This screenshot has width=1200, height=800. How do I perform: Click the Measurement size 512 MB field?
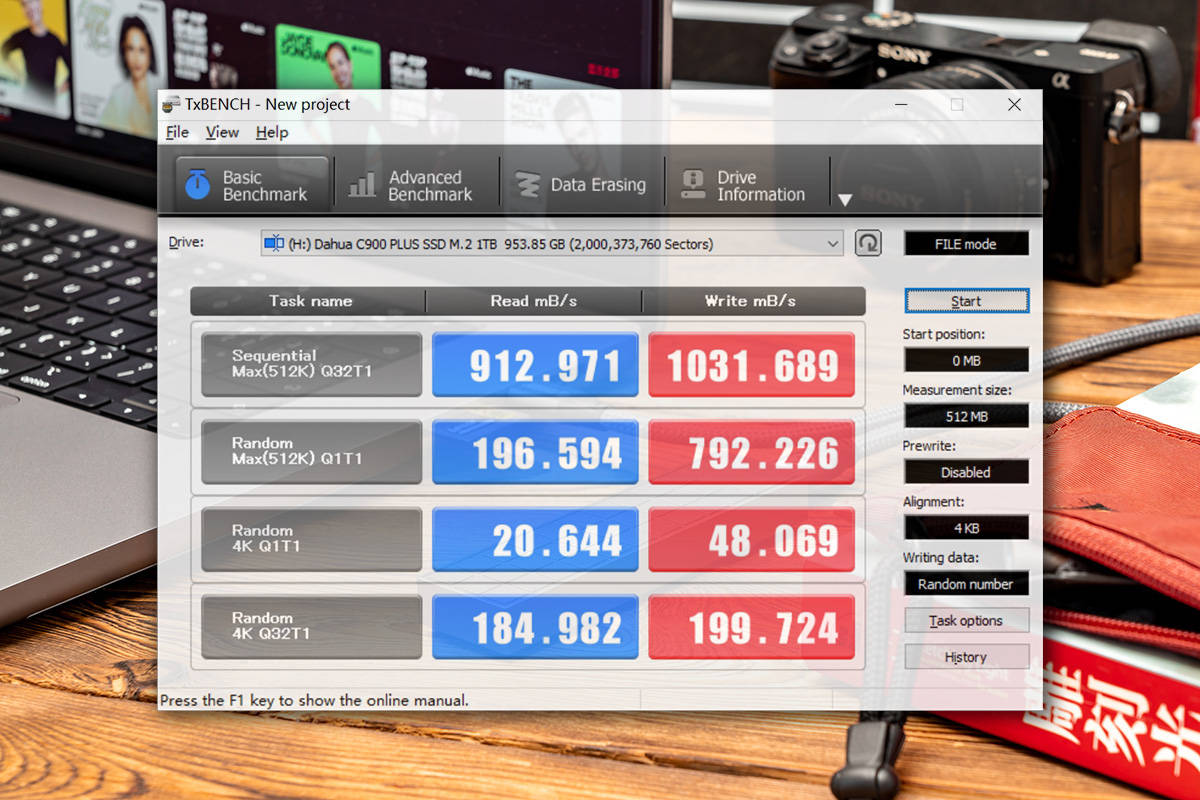(966, 416)
